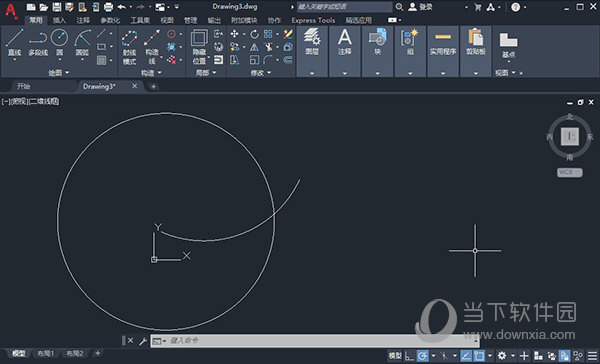Toggle the Isolate Objects status icon
This screenshot has width=600, height=364.
pos(578,356)
